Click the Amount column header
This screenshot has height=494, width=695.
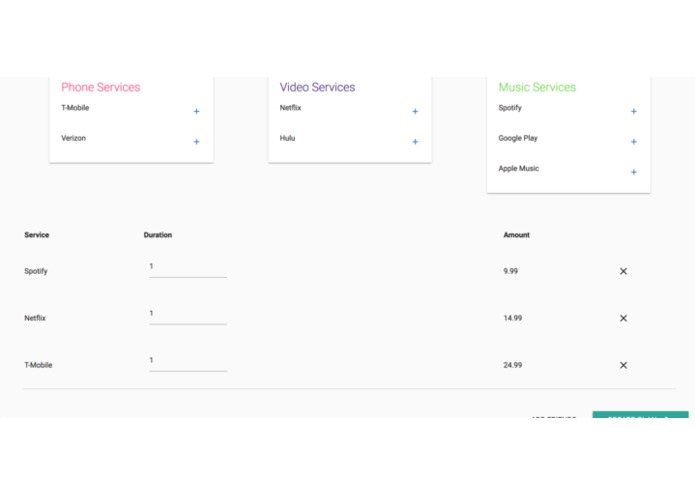coord(516,235)
